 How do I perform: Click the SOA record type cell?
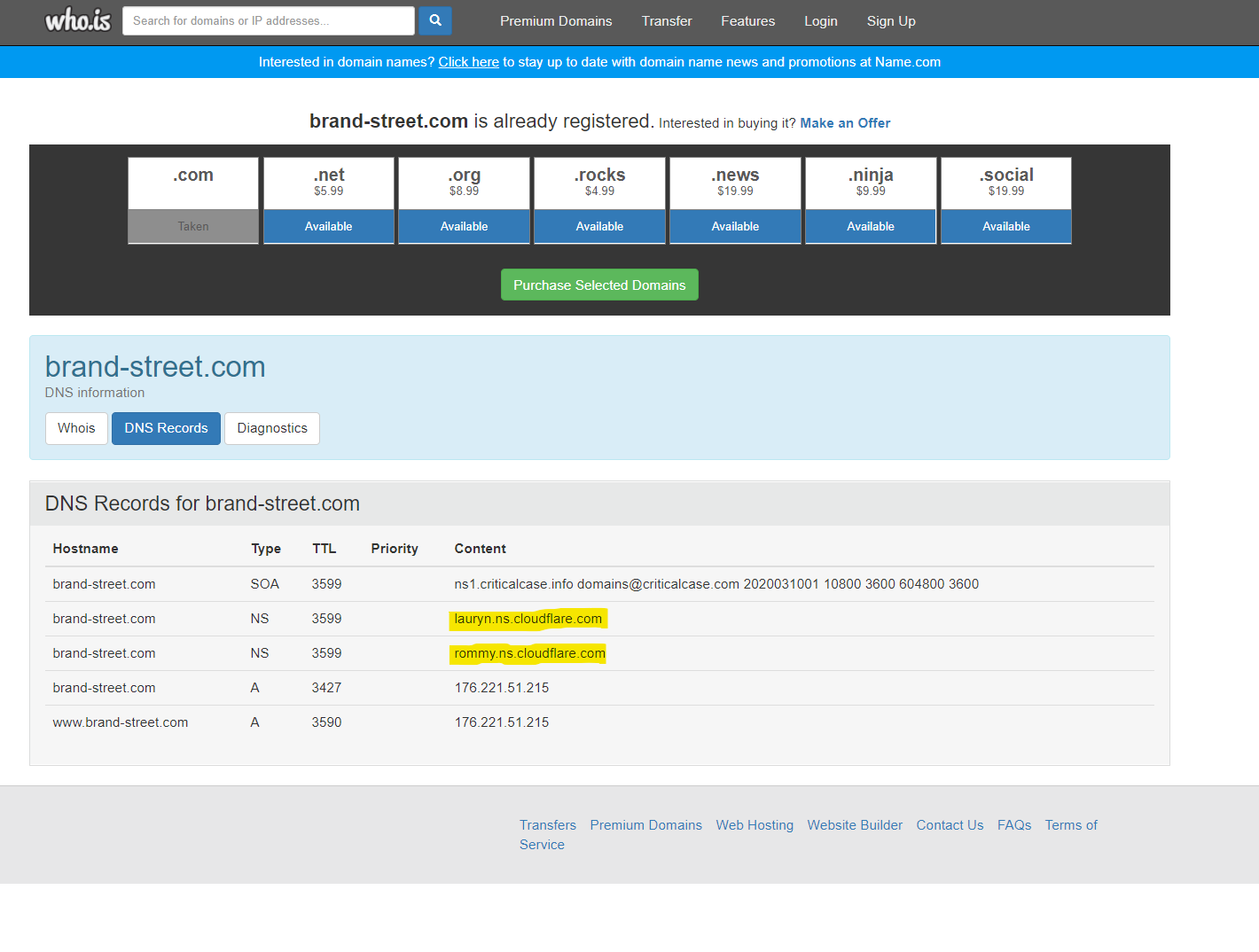click(265, 584)
